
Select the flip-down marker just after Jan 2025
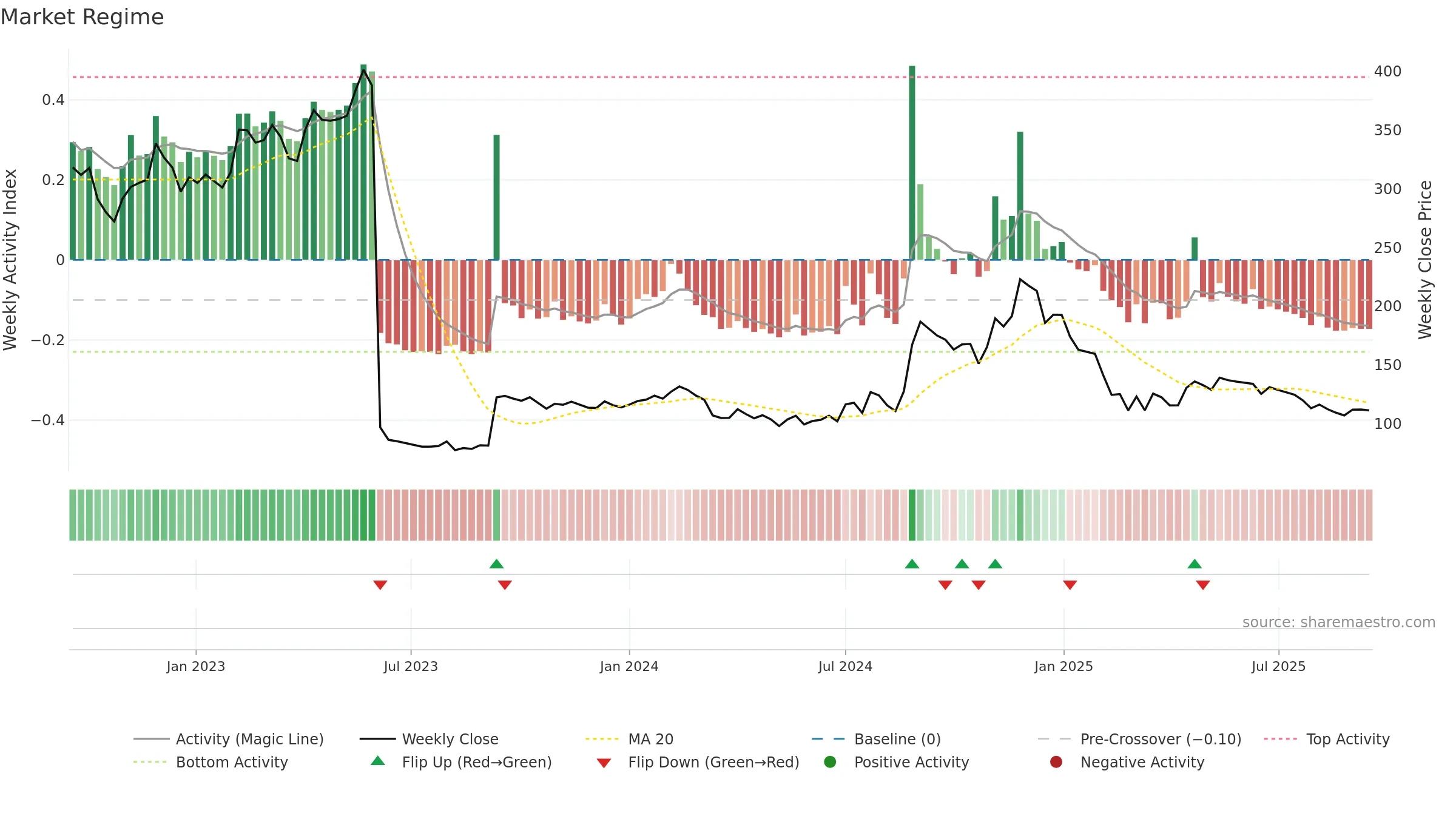tap(1070, 585)
